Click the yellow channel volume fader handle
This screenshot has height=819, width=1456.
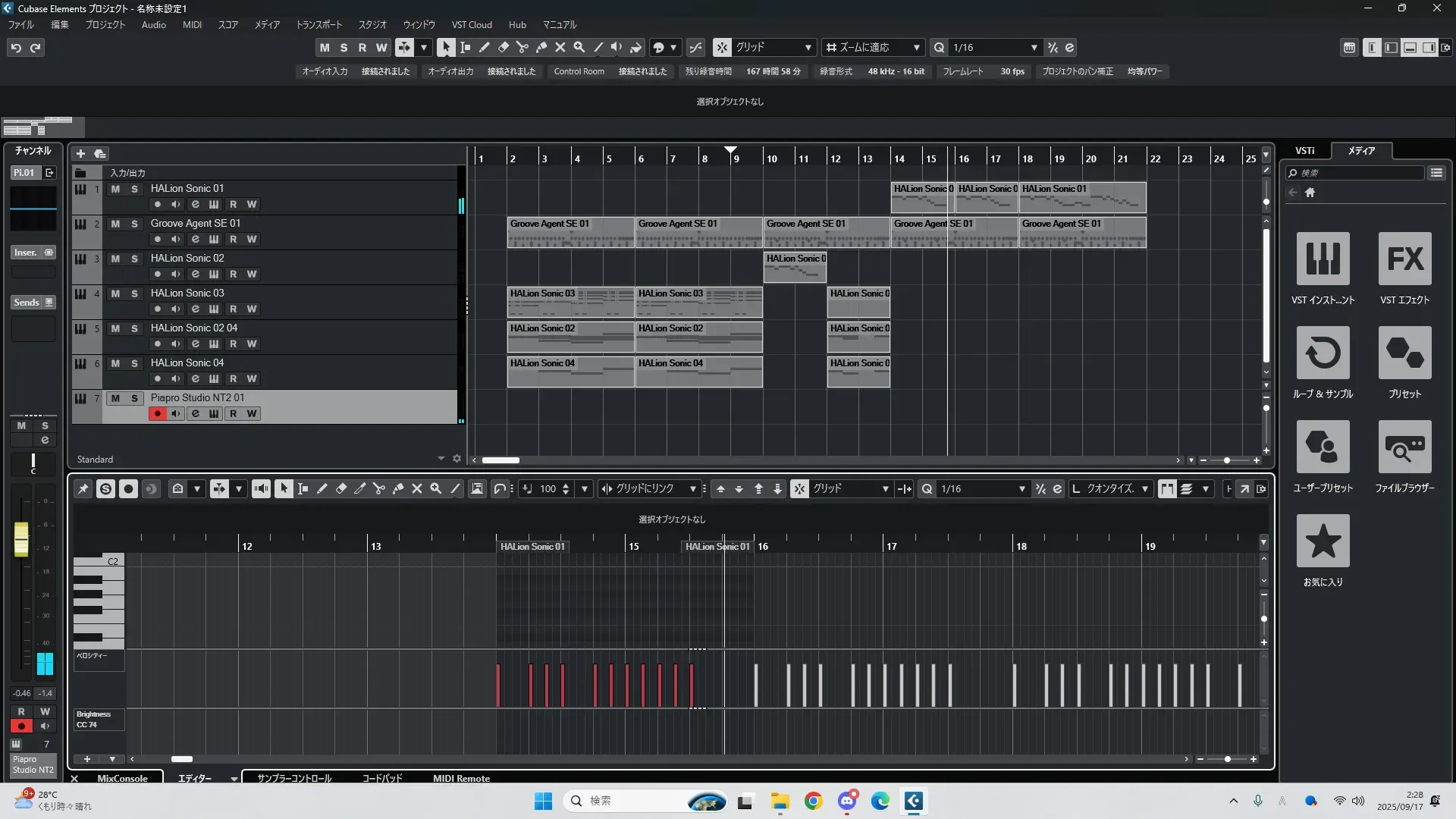pos(21,539)
